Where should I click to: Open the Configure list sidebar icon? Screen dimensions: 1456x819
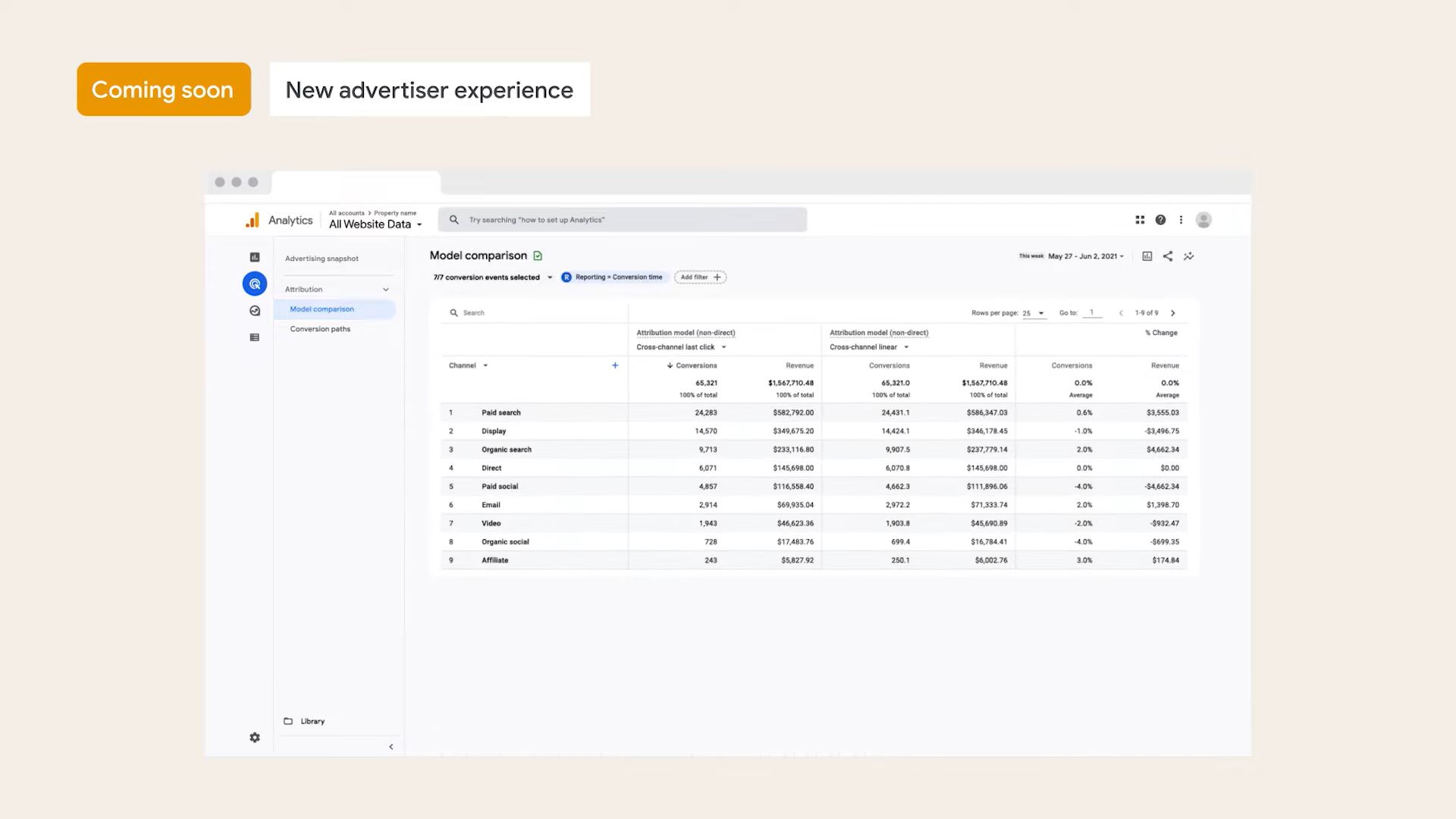coord(255,337)
